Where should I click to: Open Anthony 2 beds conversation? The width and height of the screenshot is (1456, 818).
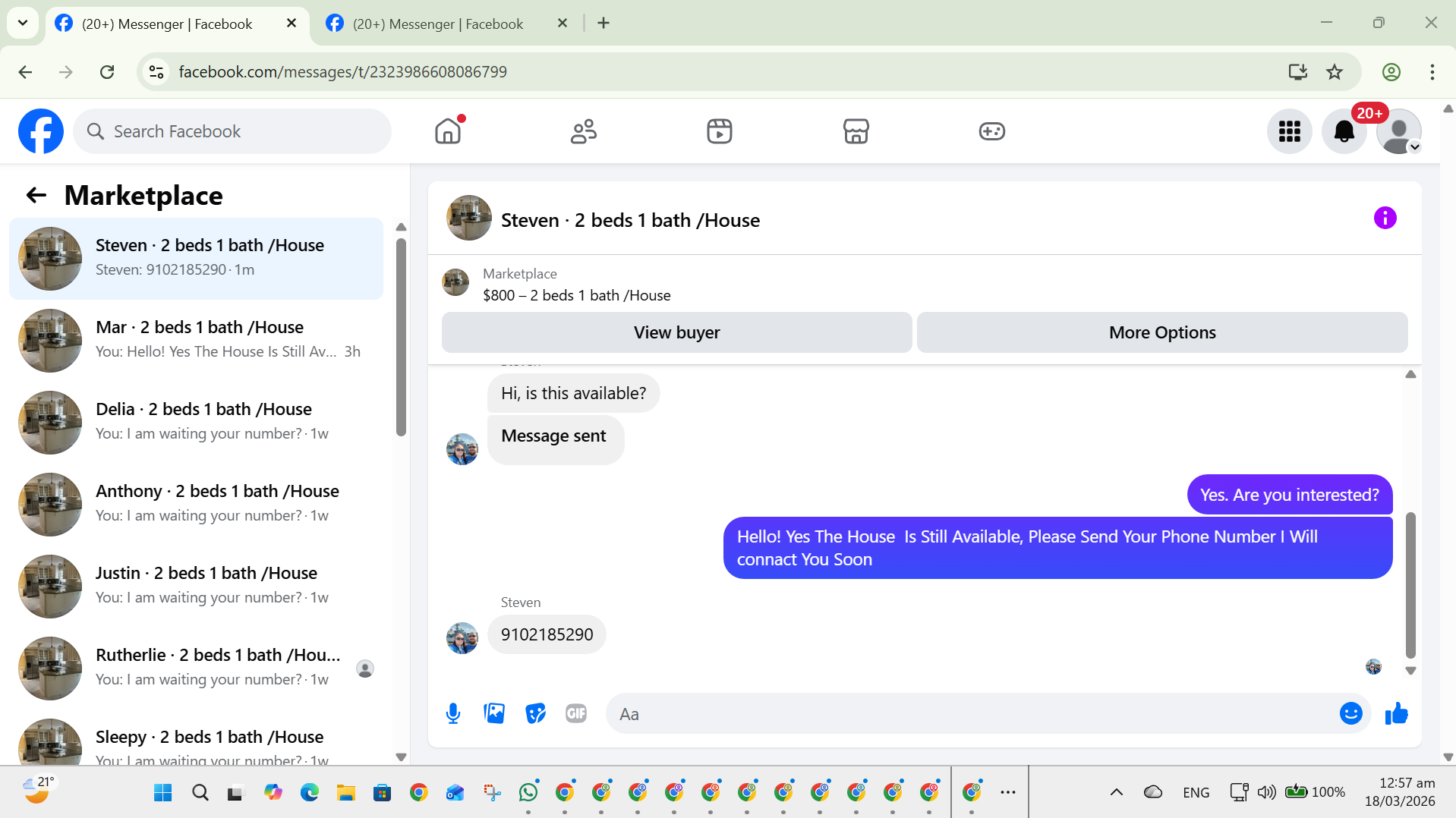pos(196,505)
